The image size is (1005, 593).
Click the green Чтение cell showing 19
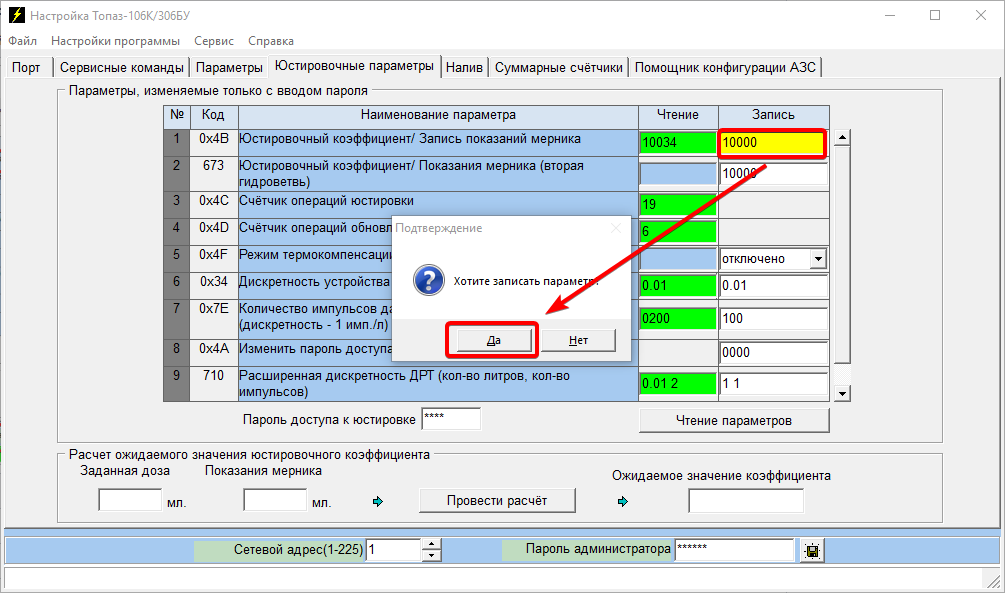678,205
